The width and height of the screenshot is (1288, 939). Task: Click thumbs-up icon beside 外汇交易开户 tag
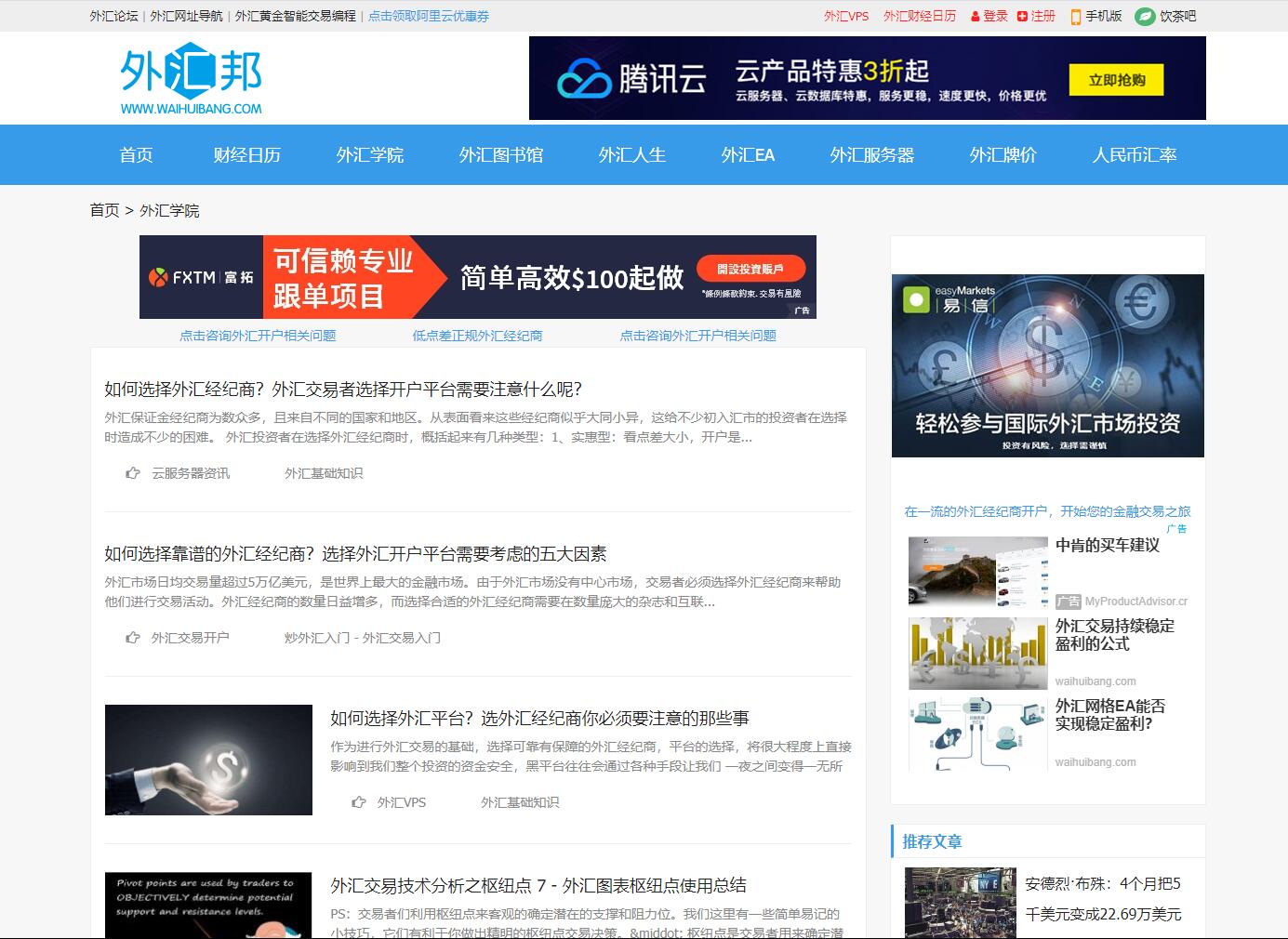(x=133, y=638)
